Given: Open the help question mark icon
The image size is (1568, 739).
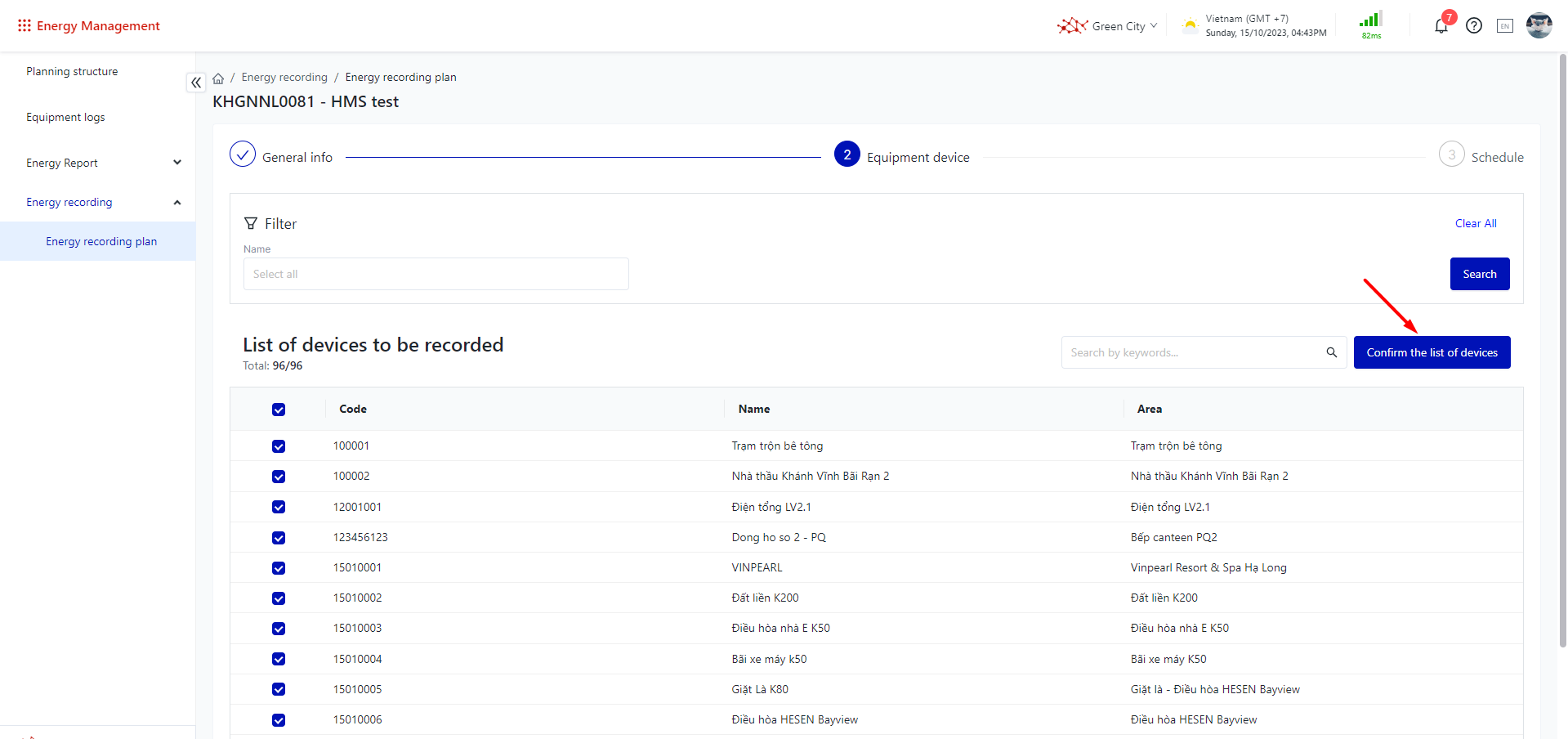Looking at the screenshot, I should pyautogui.click(x=1474, y=26).
